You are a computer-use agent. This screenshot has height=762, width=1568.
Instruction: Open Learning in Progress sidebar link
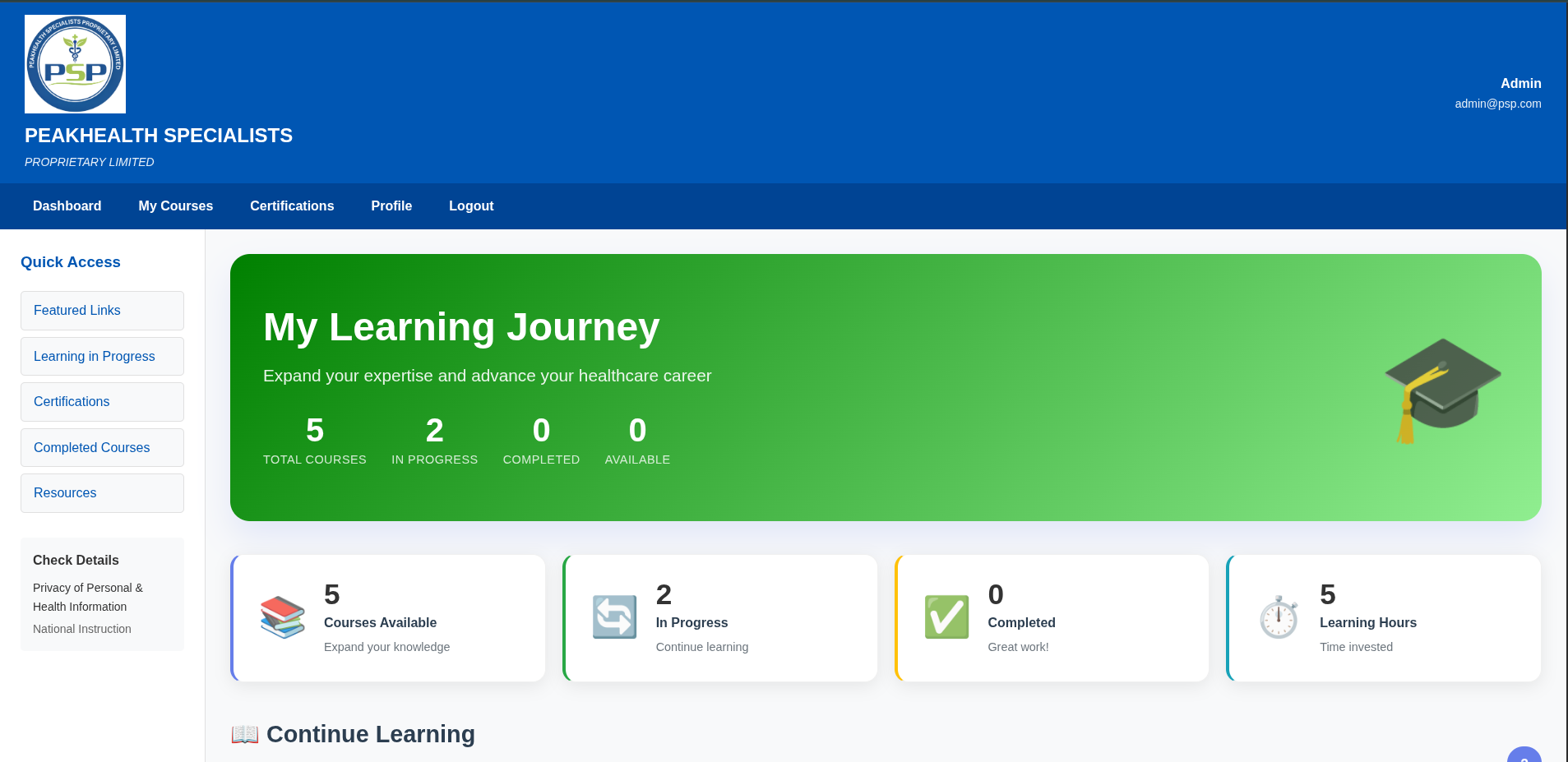(102, 357)
